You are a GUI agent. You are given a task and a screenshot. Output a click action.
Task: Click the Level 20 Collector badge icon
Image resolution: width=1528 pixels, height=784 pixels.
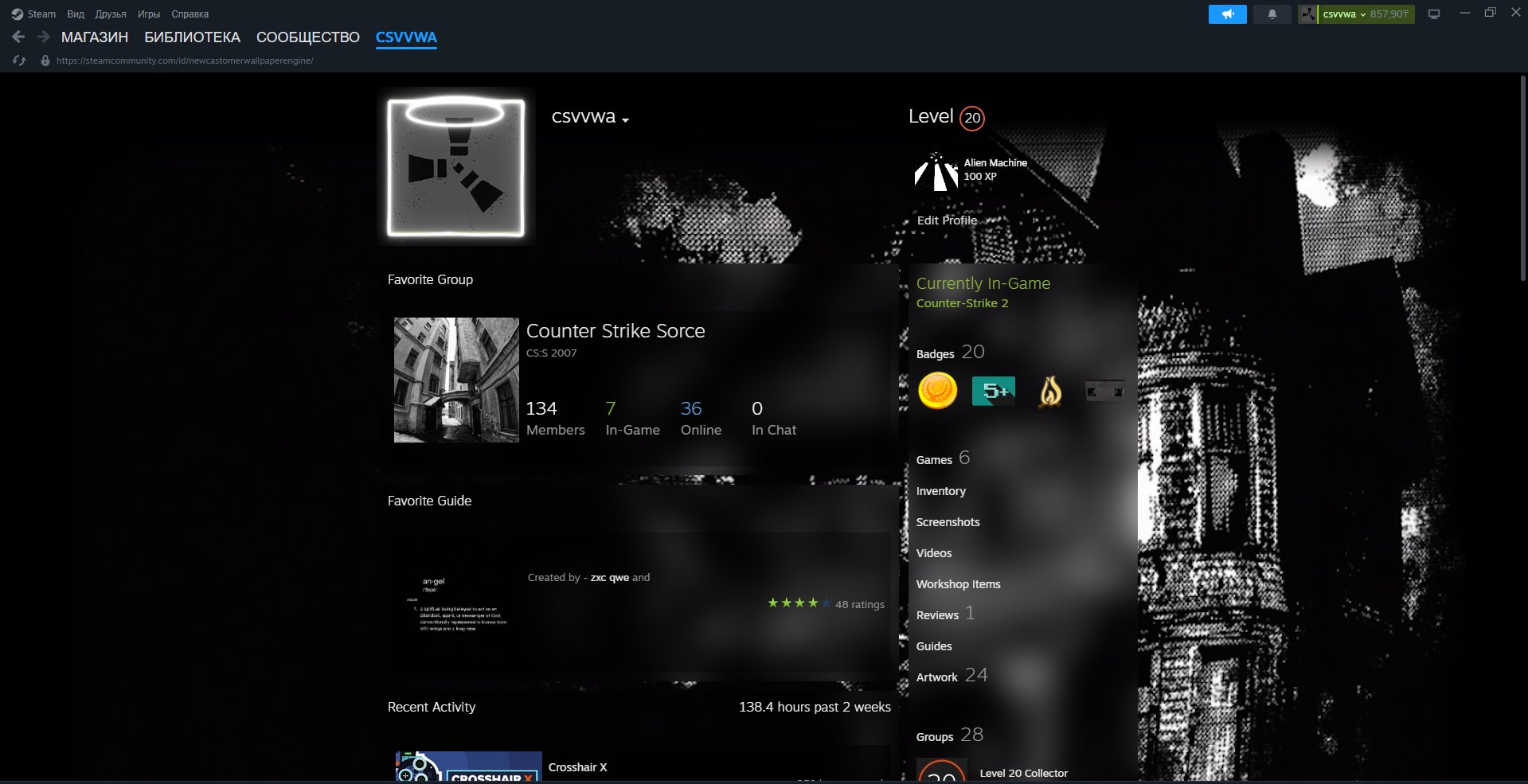(942, 770)
